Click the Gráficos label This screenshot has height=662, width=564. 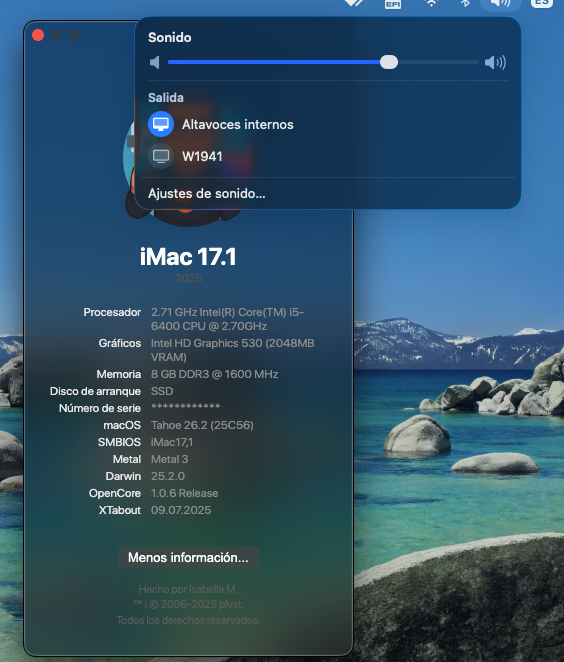[x=120, y=343]
